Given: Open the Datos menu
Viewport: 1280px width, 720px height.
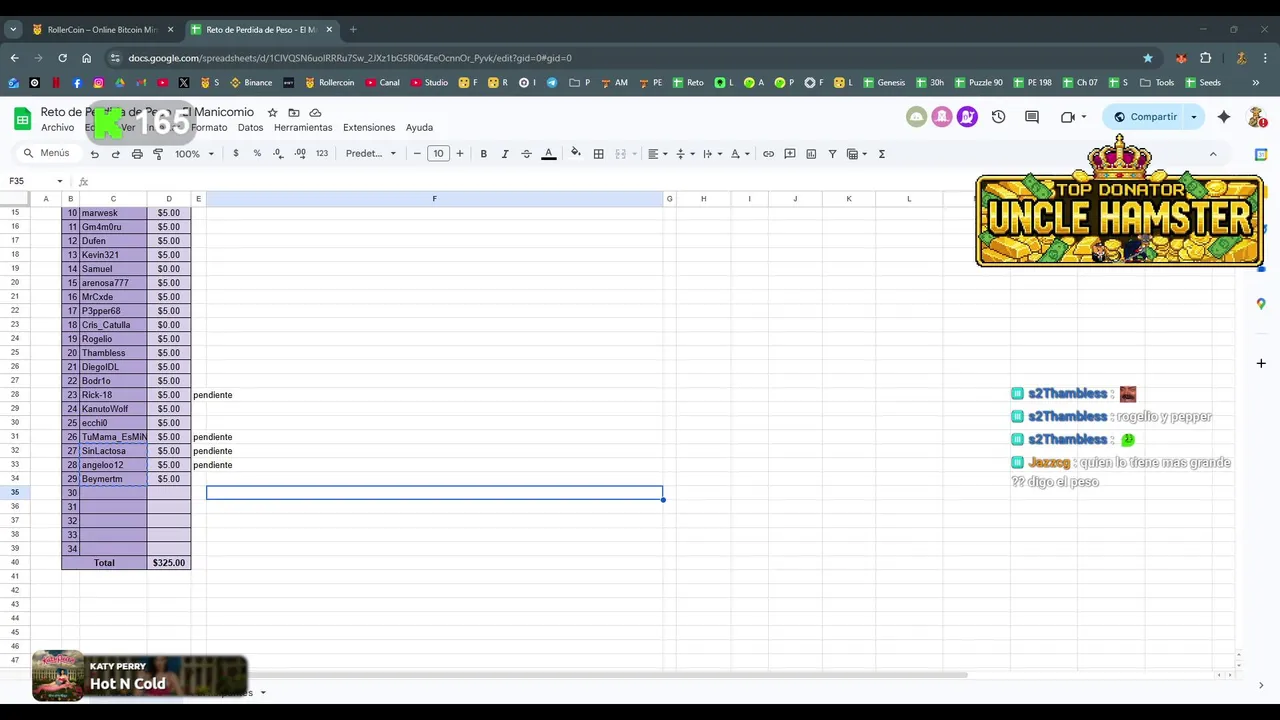Looking at the screenshot, I should pyautogui.click(x=250, y=128).
